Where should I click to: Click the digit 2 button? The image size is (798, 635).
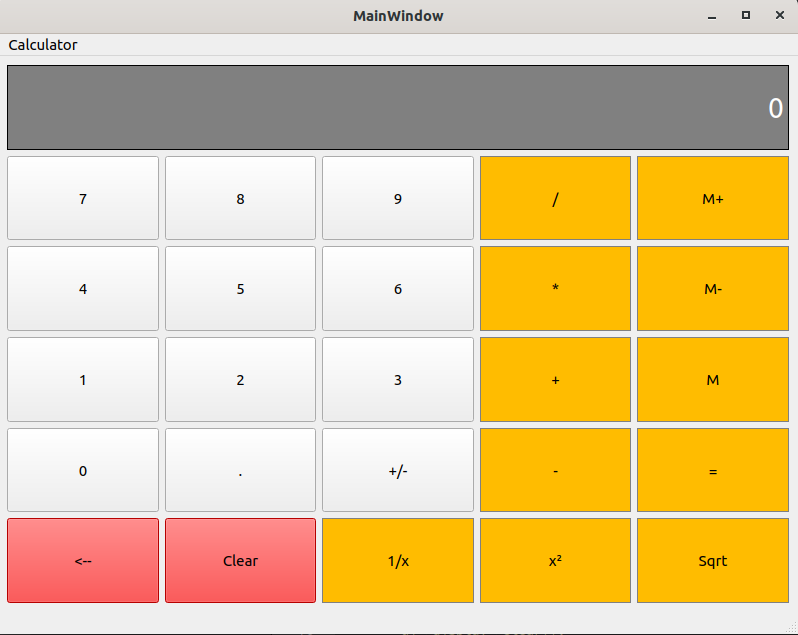click(x=240, y=380)
